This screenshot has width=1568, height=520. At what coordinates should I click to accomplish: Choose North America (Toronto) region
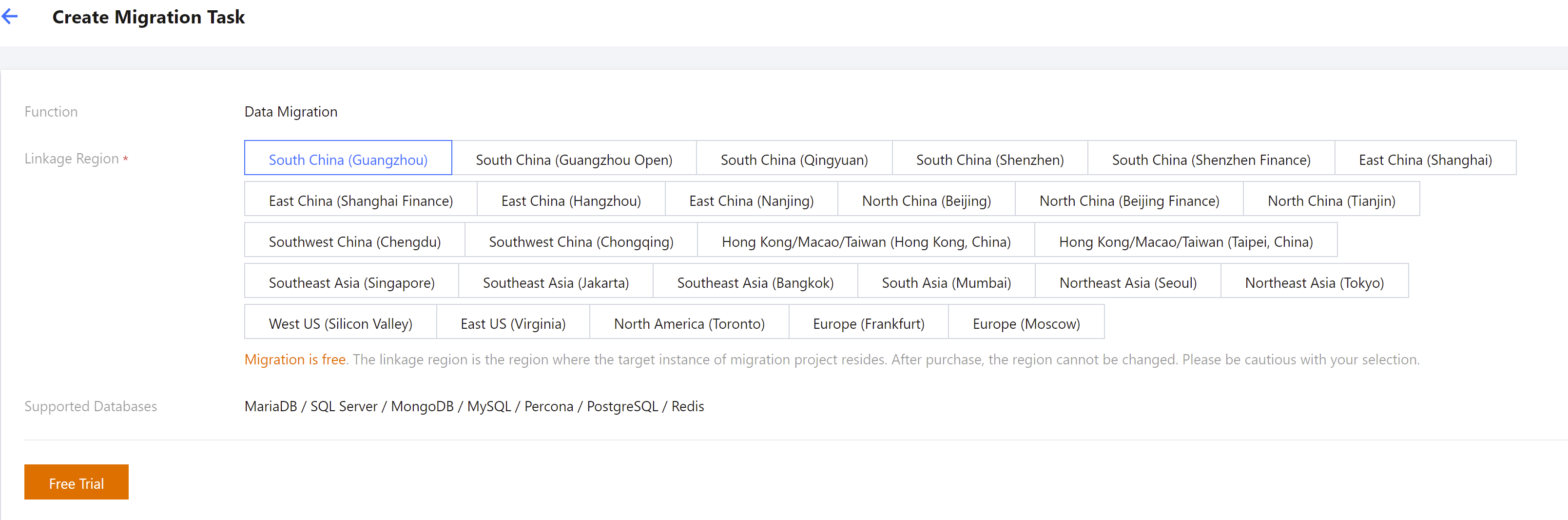pyautogui.click(x=690, y=321)
